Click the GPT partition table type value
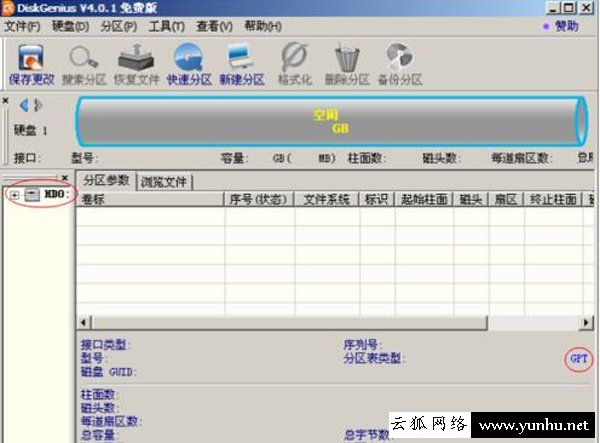 (579, 358)
